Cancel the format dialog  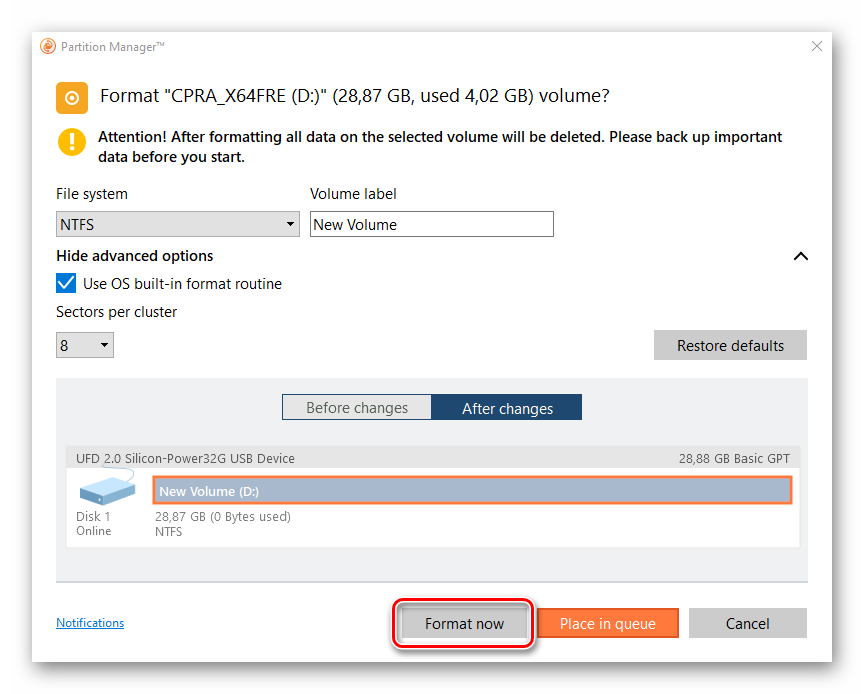748,624
